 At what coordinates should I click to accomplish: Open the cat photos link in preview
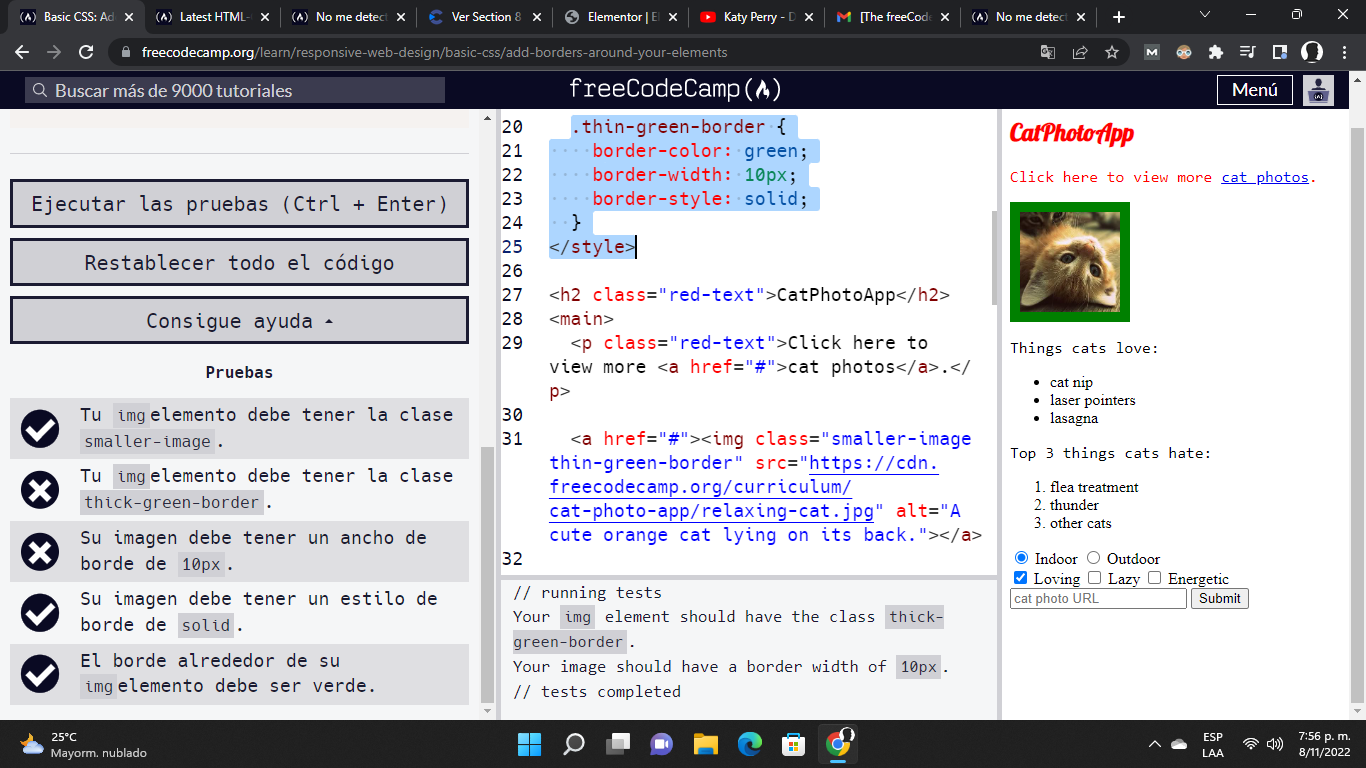point(1265,177)
